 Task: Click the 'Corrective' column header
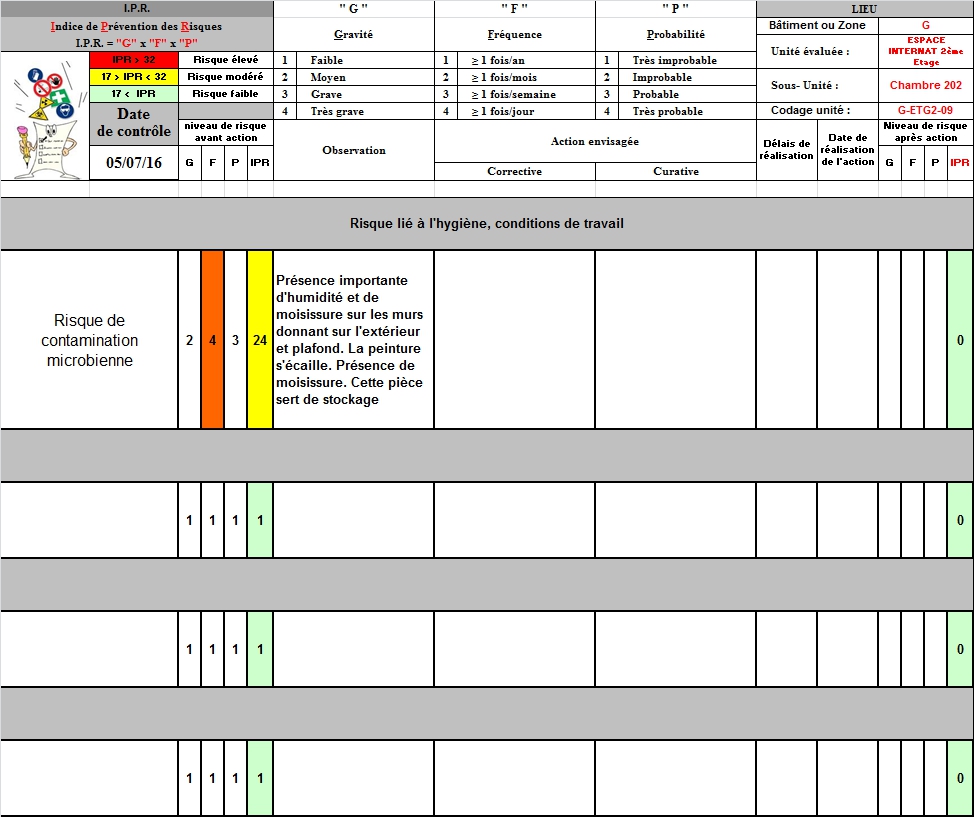(x=514, y=172)
